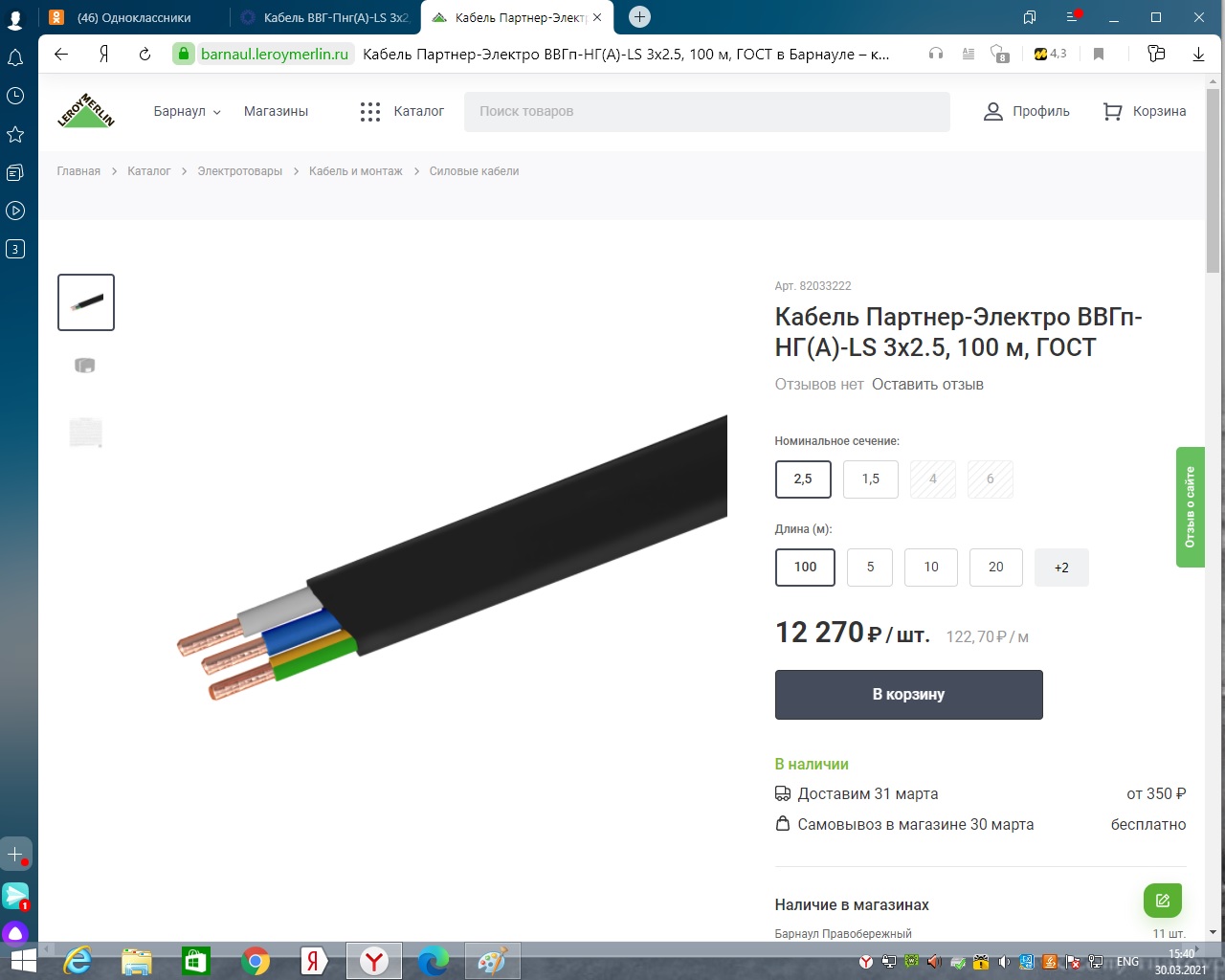
Task: Open collections icon in browser sidebar
Action: click(15, 172)
